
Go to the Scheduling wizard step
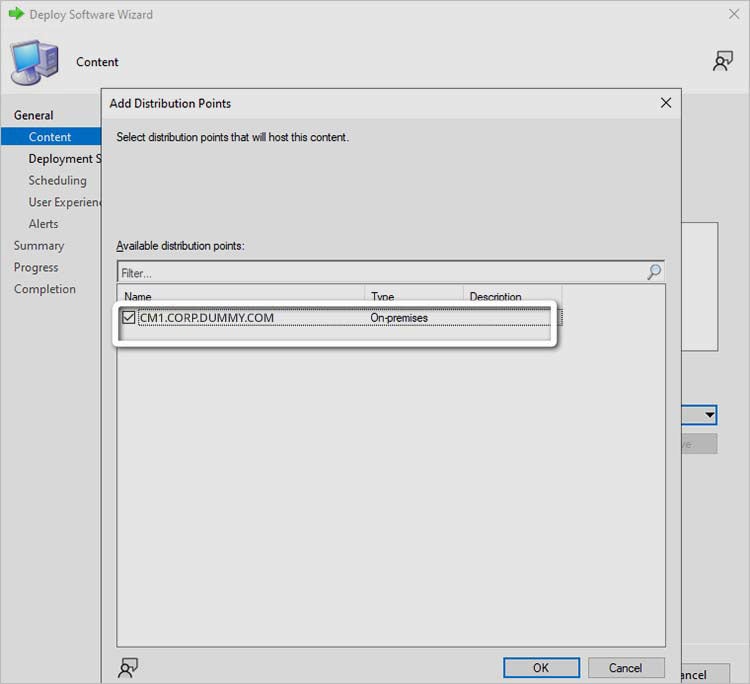click(57, 180)
